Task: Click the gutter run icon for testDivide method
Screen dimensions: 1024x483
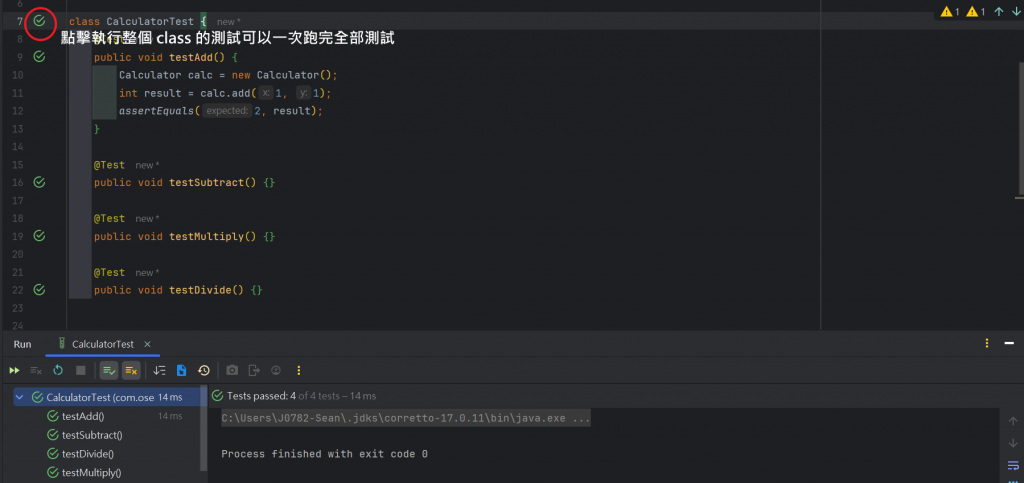Action: (39, 290)
